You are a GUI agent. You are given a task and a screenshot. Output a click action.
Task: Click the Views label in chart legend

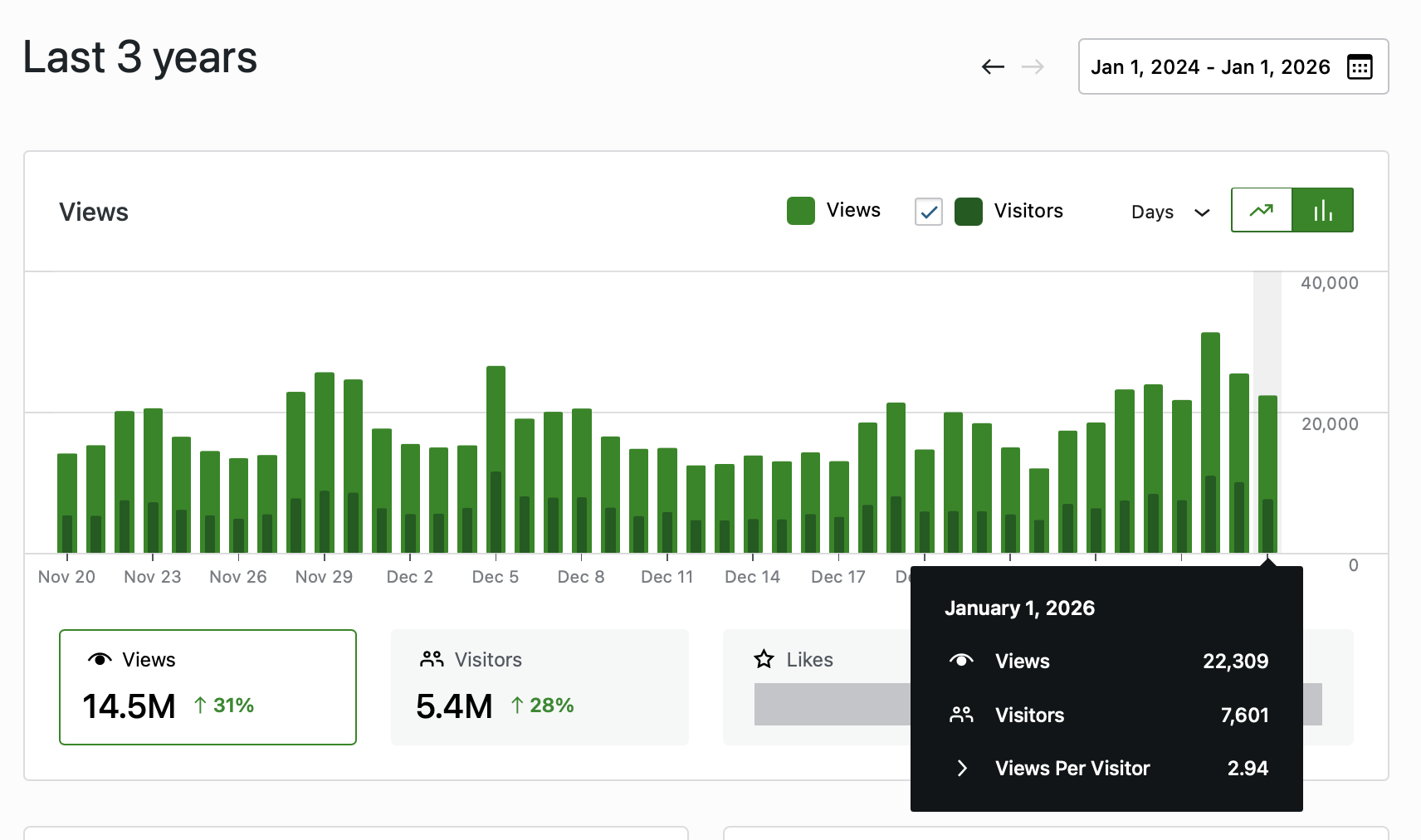click(x=853, y=211)
